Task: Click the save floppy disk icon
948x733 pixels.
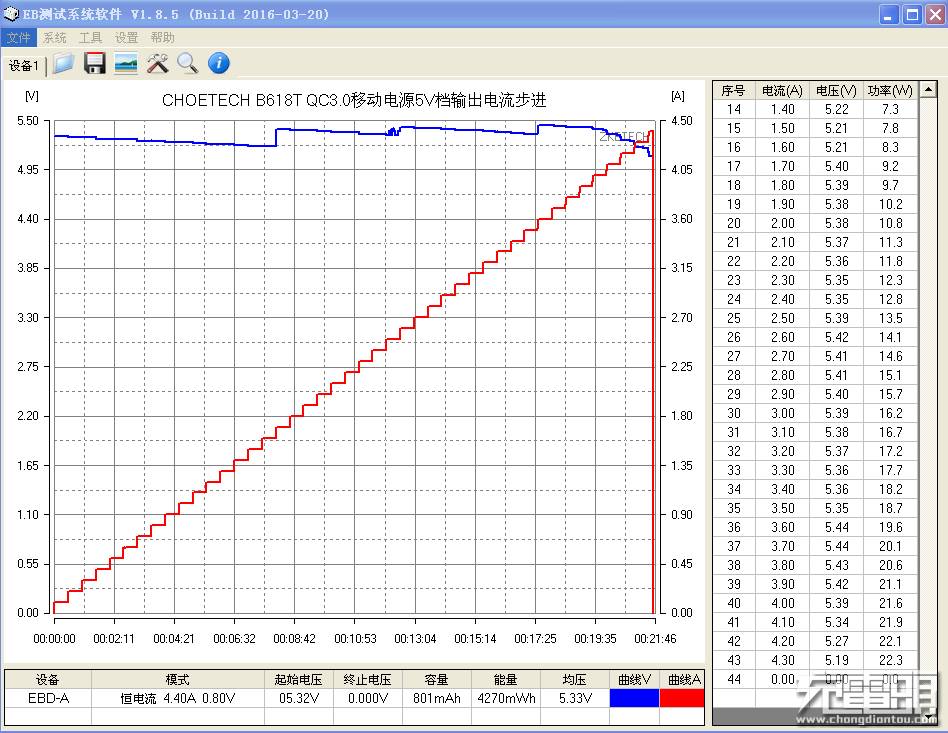Action: coord(94,63)
